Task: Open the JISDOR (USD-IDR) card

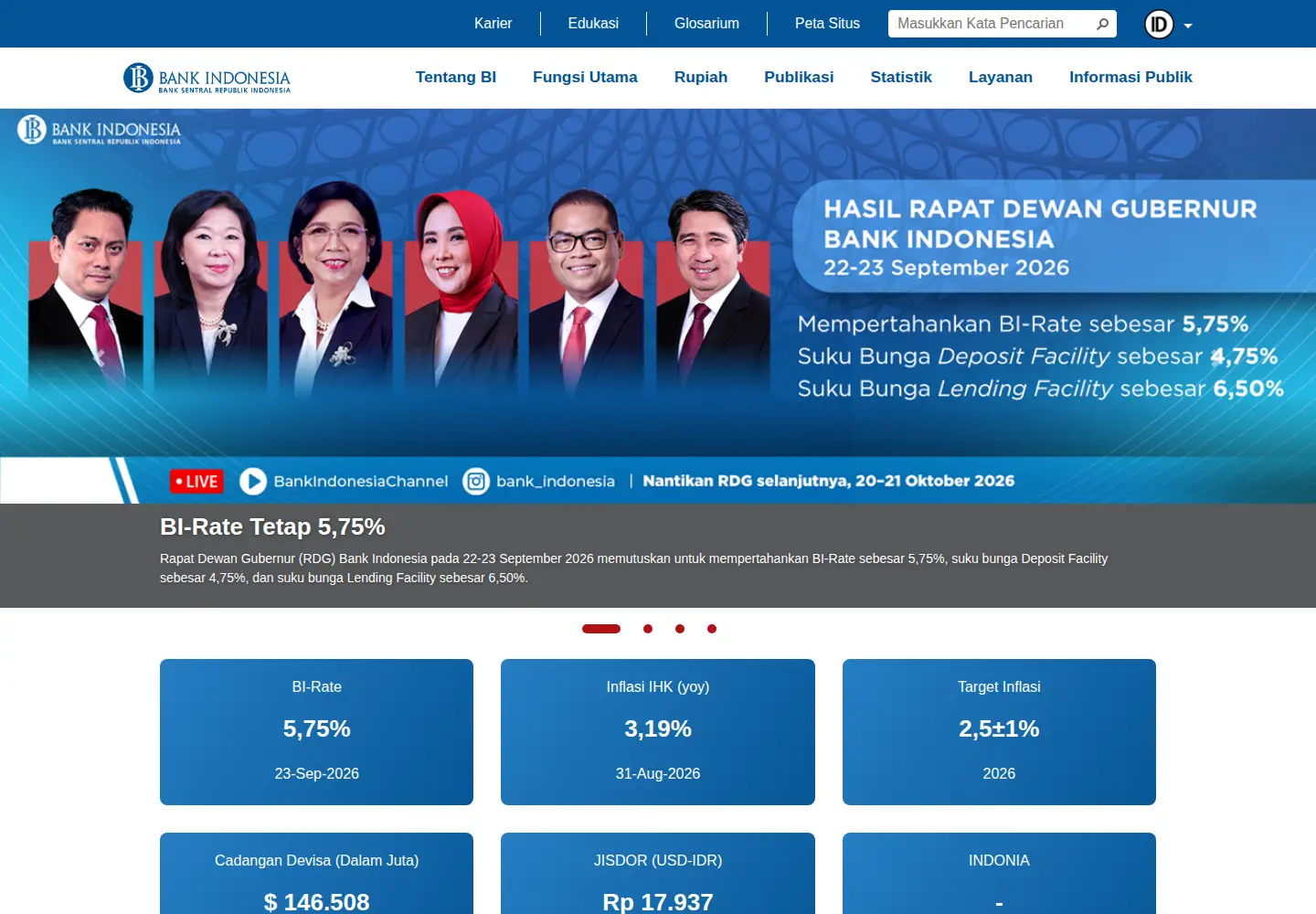Action: coord(658,874)
